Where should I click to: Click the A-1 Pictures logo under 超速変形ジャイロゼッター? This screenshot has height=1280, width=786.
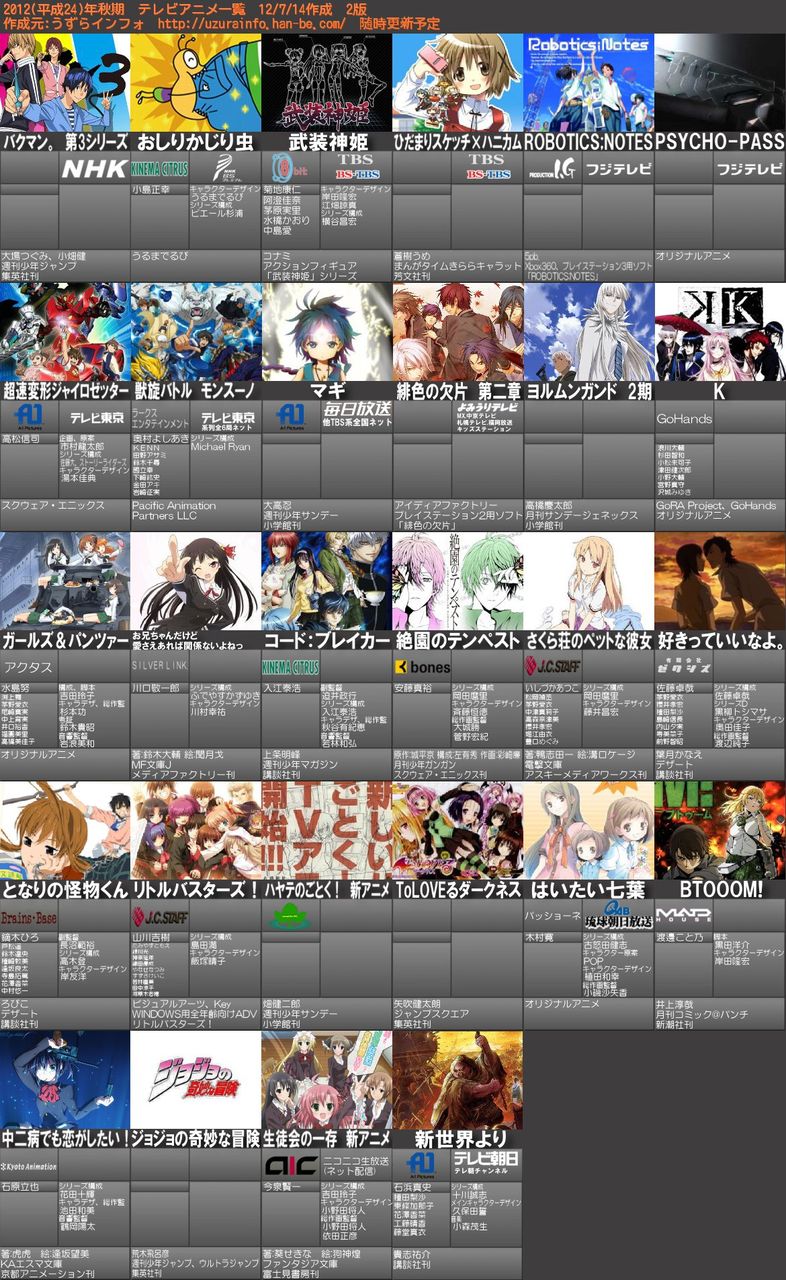28,416
